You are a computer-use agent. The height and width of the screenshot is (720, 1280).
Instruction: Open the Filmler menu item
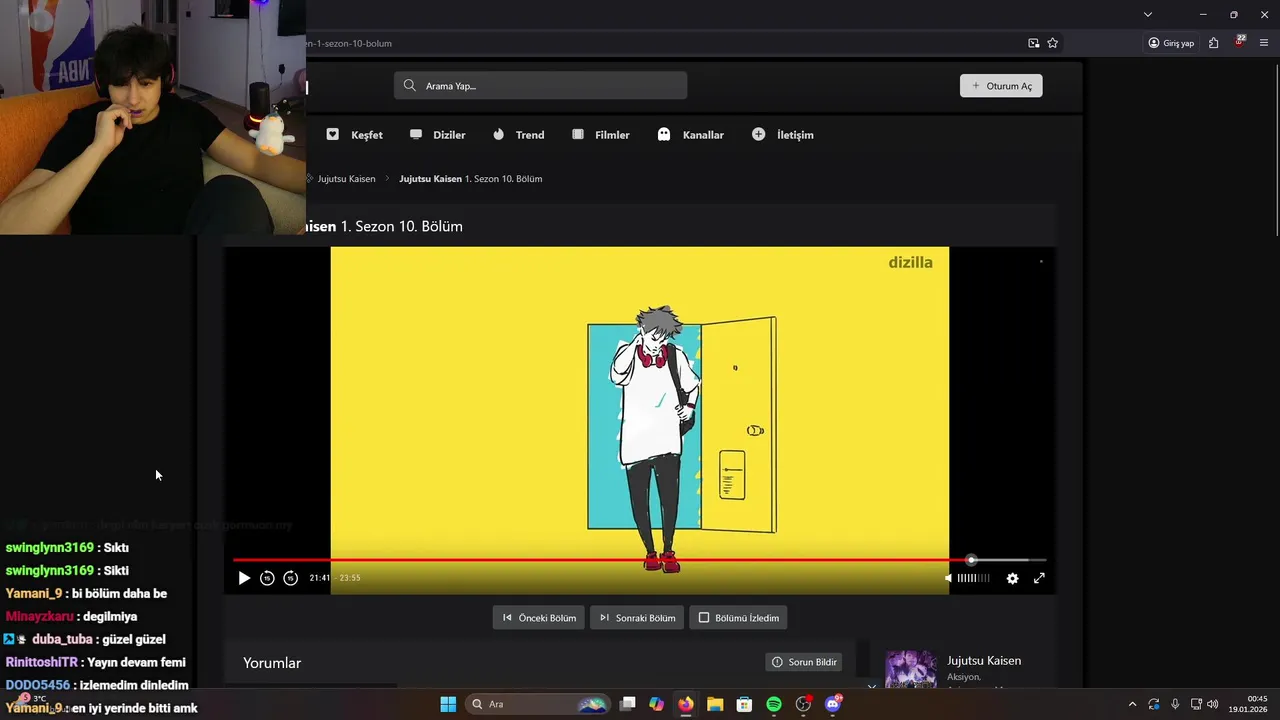pyautogui.click(x=600, y=135)
